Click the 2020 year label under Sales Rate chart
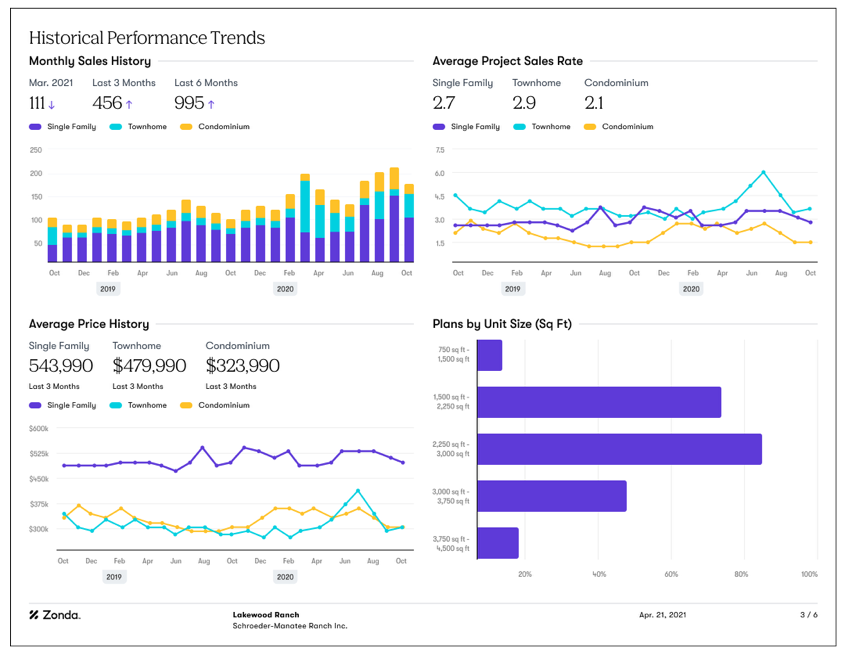This screenshot has width=856, height=662. coord(691,289)
